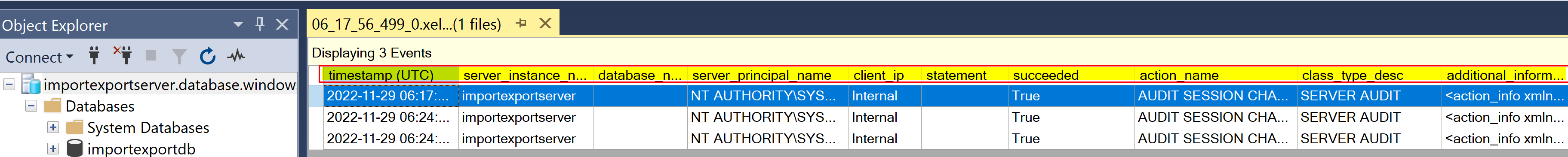
Task: Click action_info xml cell in 06:17 row
Action: tap(1505, 96)
